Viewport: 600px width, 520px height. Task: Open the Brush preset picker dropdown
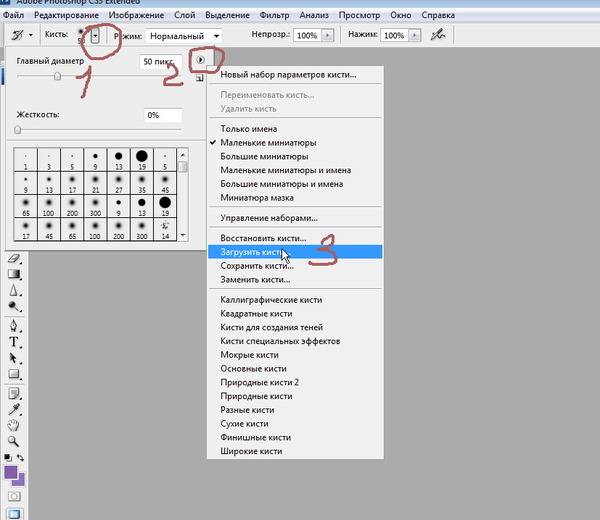pos(95,36)
